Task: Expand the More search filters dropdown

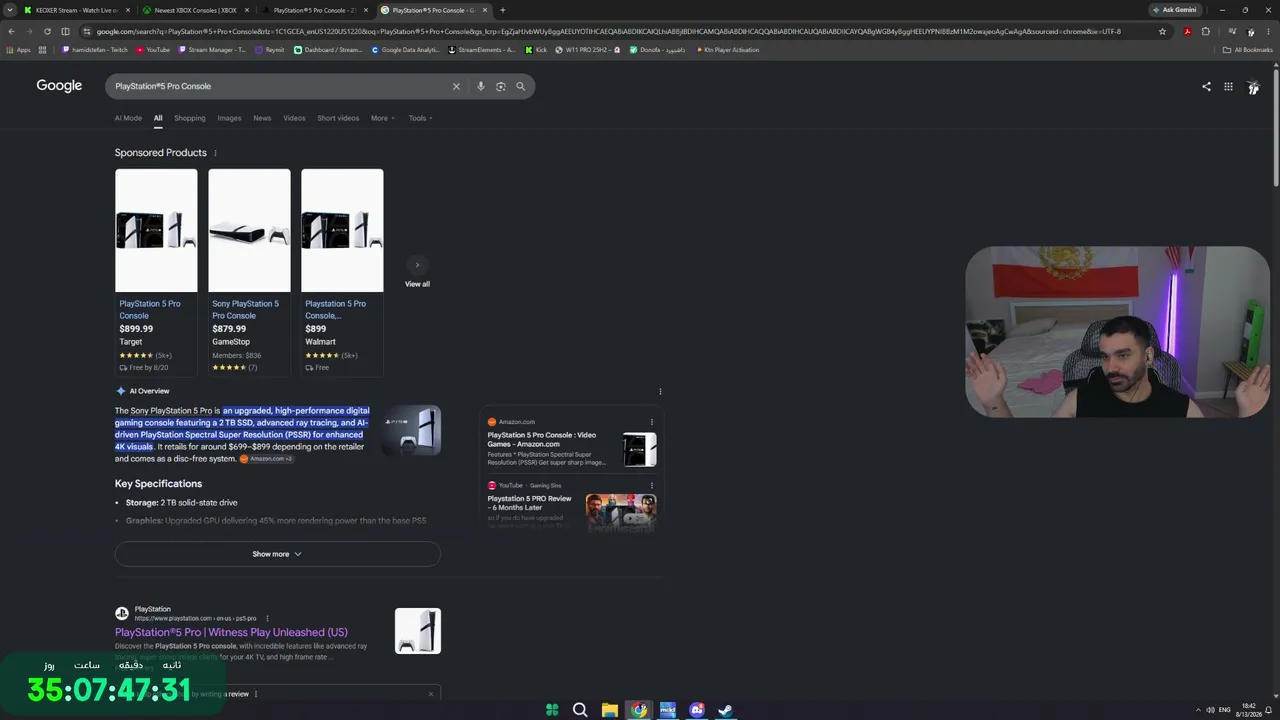Action: pos(383,118)
